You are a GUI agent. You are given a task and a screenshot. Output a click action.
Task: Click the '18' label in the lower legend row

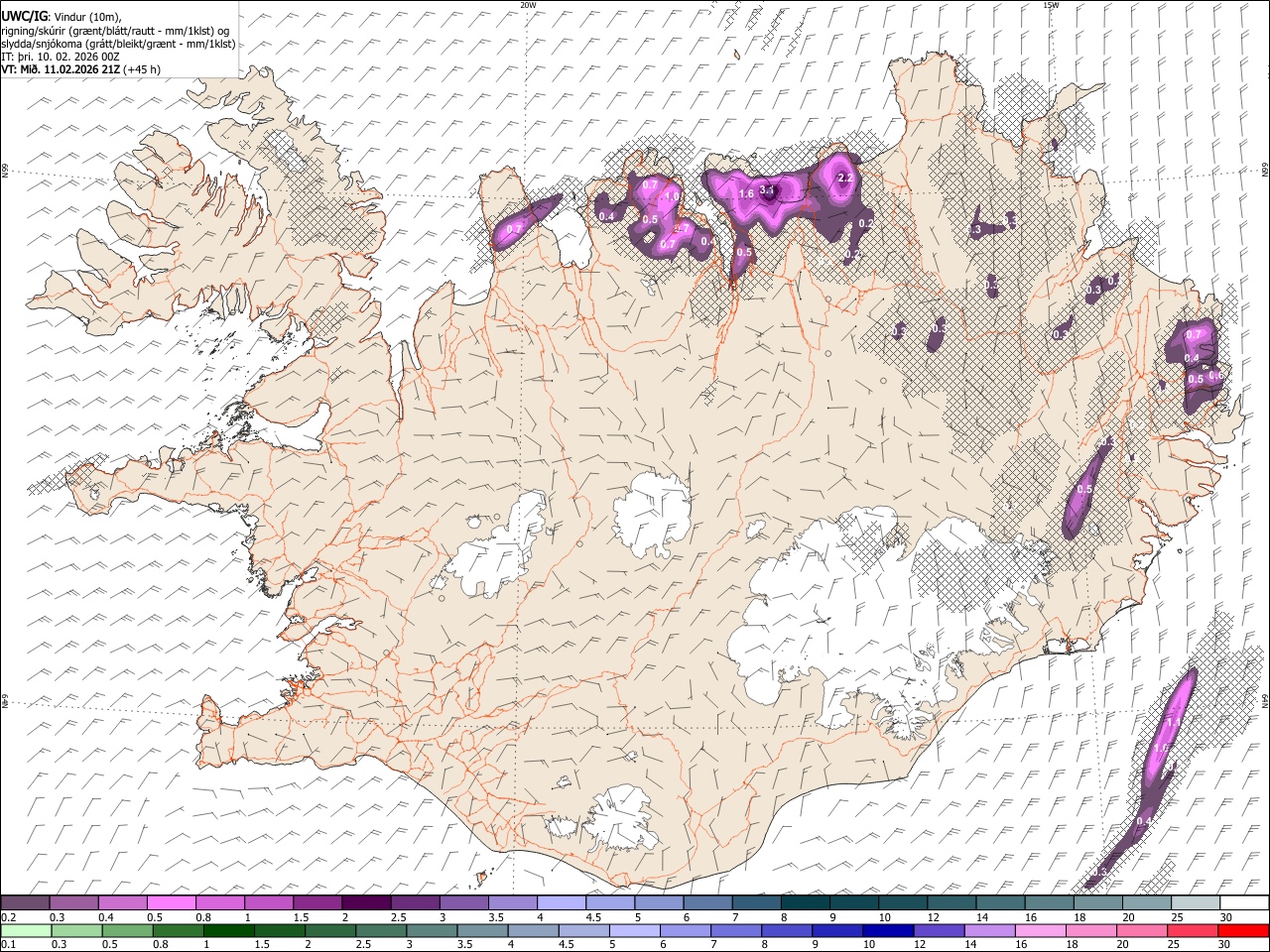[x=1071, y=944]
